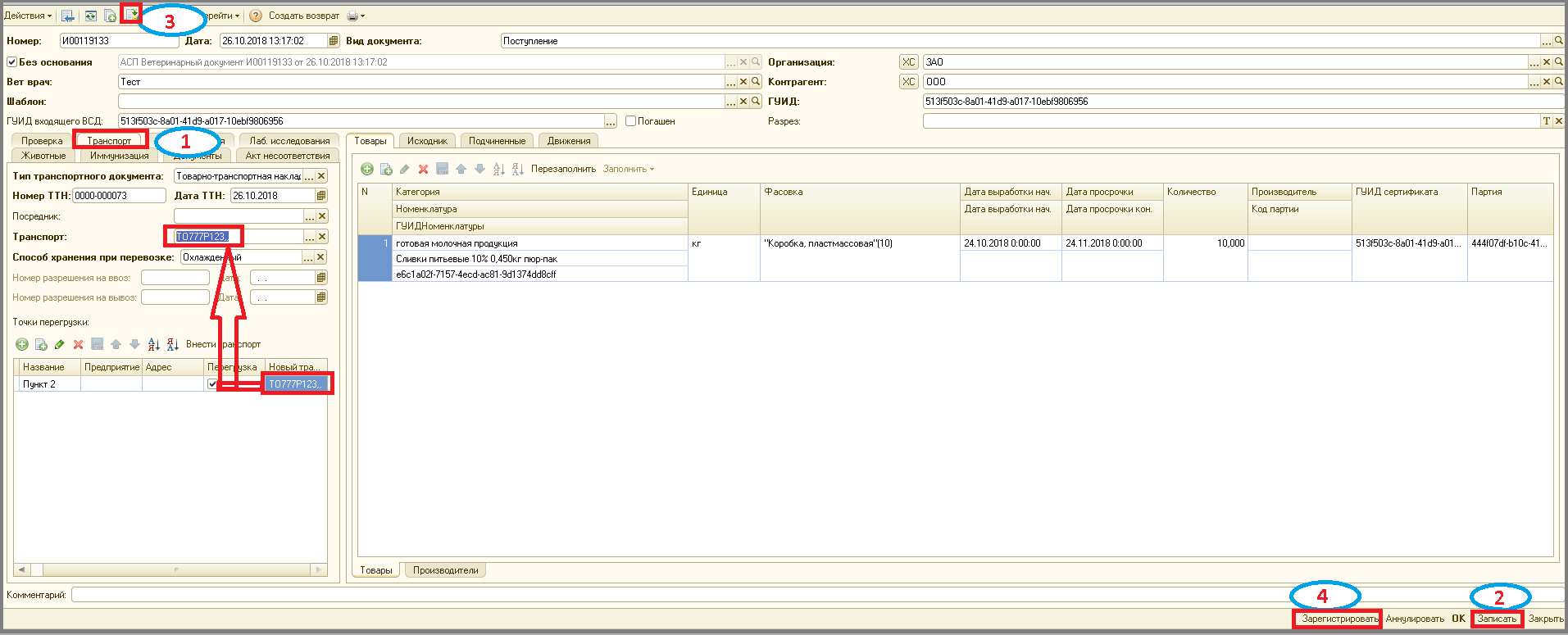Image resolution: width=1568 pixels, height=635 pixels.
Task: Toggle the Без основания checkbox
Action: coord(11,62)
